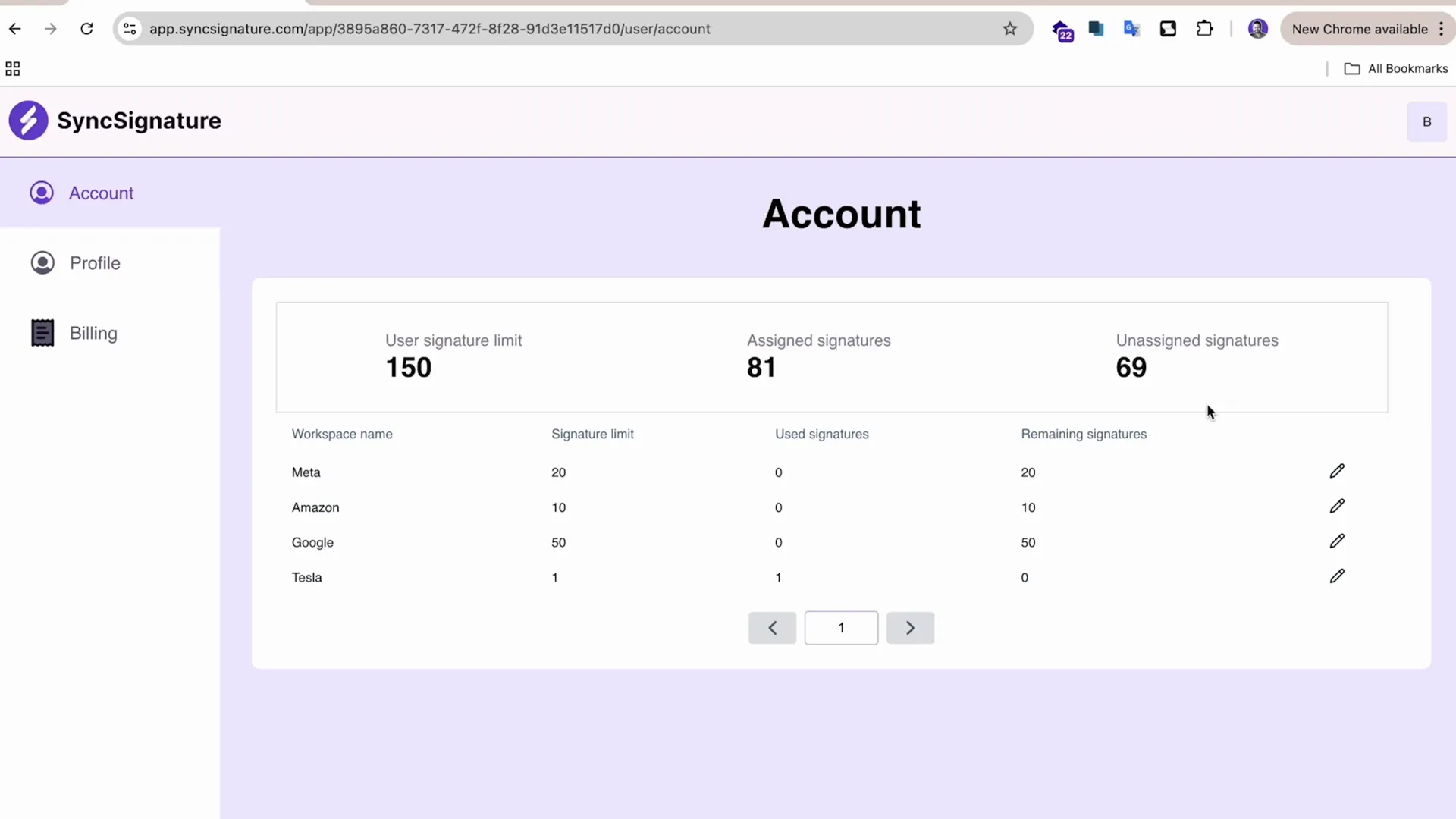1456x819 pixels.
Task: Navigate to previous page using arrow
Action: coord(773,627)
